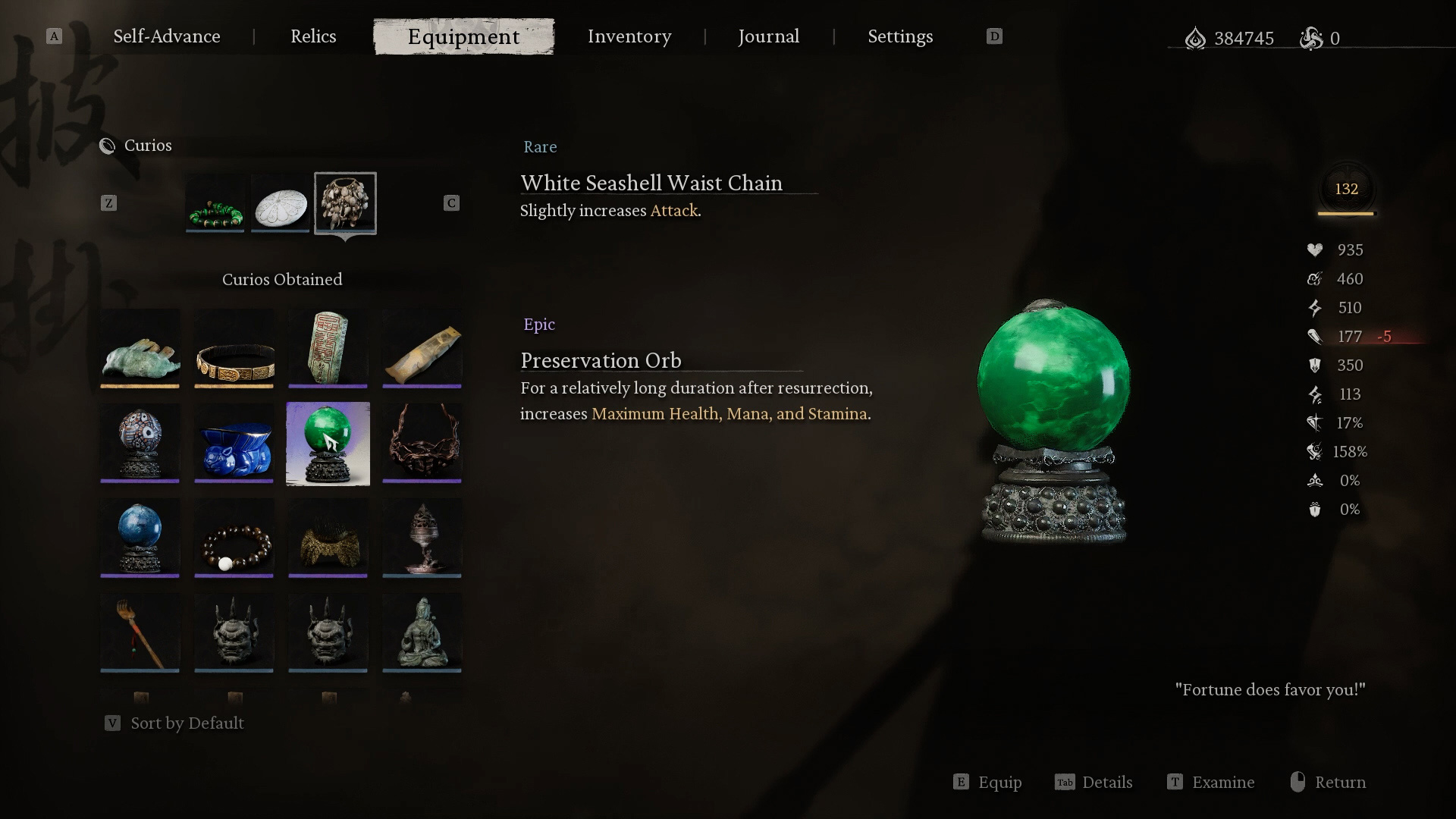1456x819 pixels.
Task: Cycle to previous category with Z key icon
Action: tap(109, 203)
